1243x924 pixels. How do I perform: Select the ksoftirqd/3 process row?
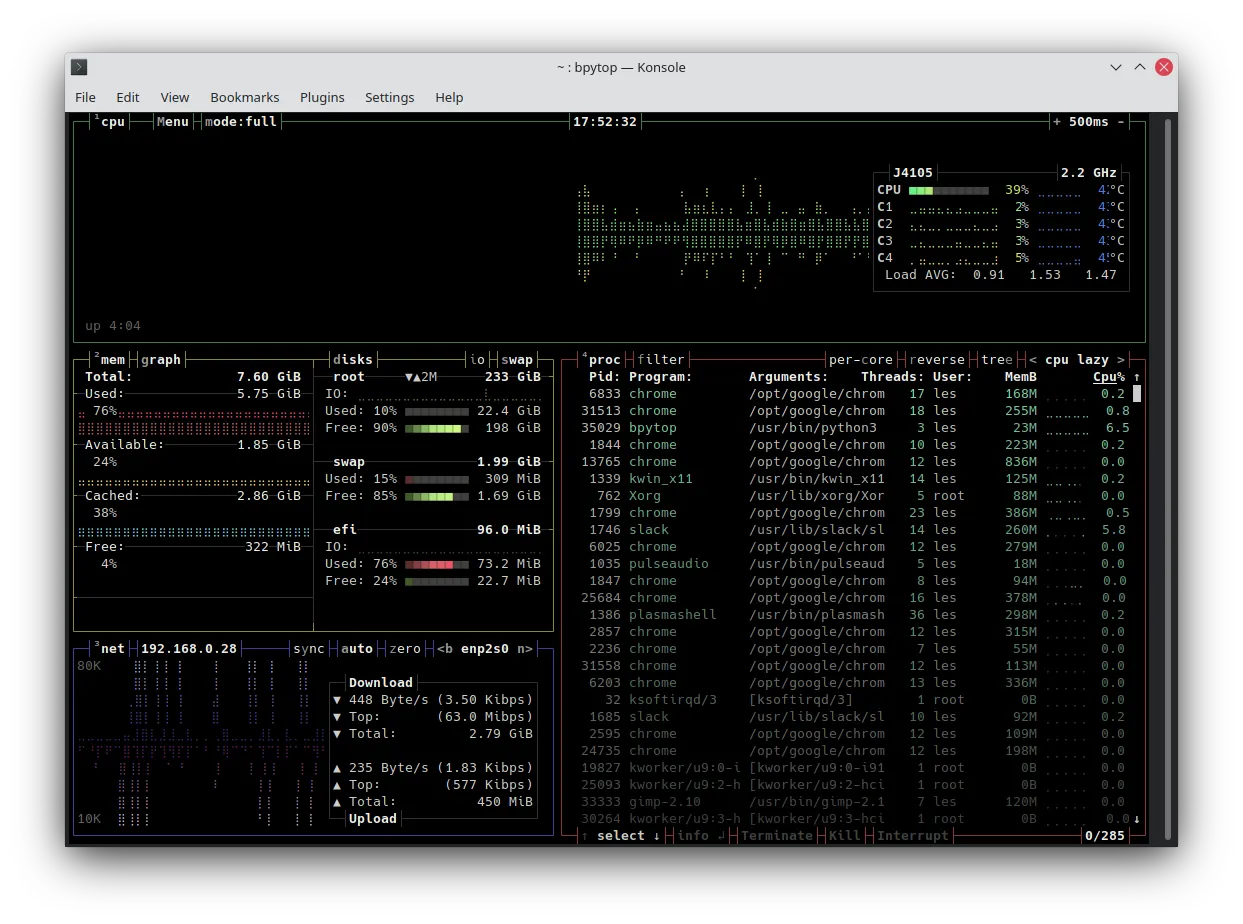coord(853,699)
